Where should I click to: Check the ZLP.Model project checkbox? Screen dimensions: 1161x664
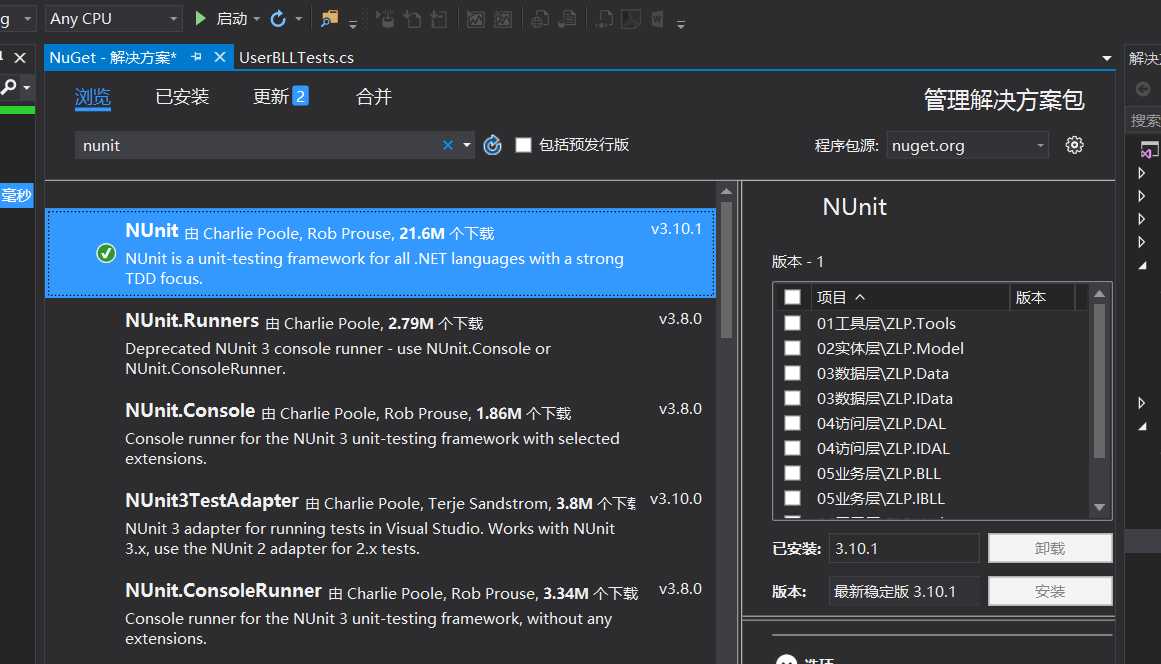click(792, 348)
